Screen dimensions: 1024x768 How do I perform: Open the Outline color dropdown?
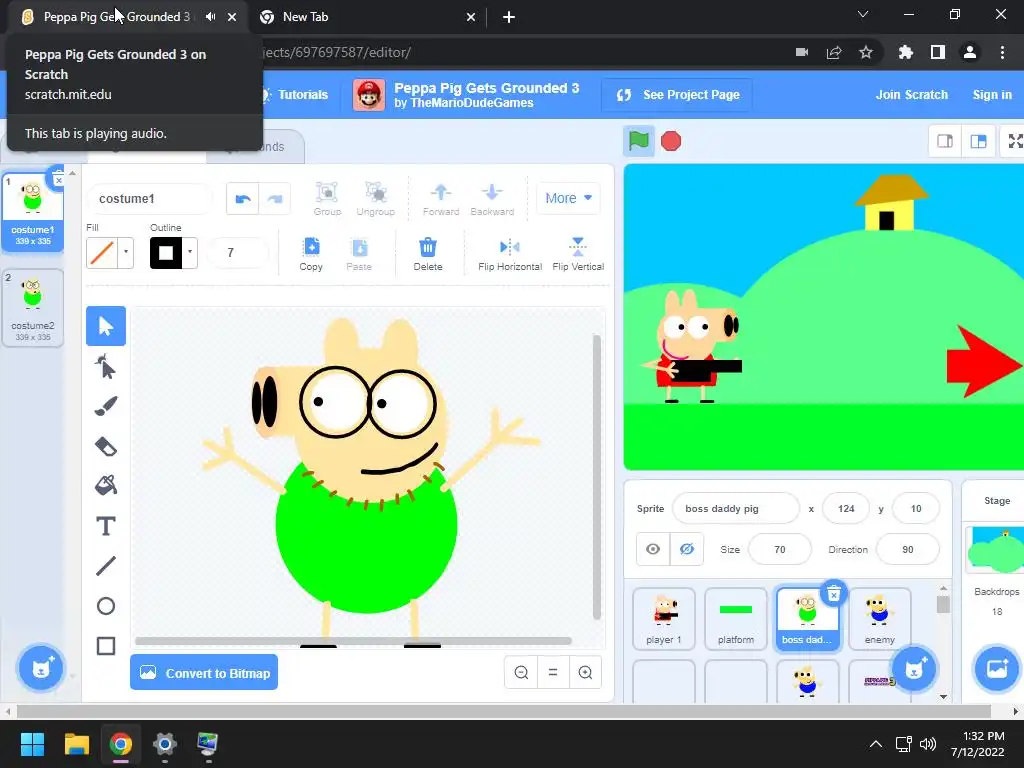point(189,252)
